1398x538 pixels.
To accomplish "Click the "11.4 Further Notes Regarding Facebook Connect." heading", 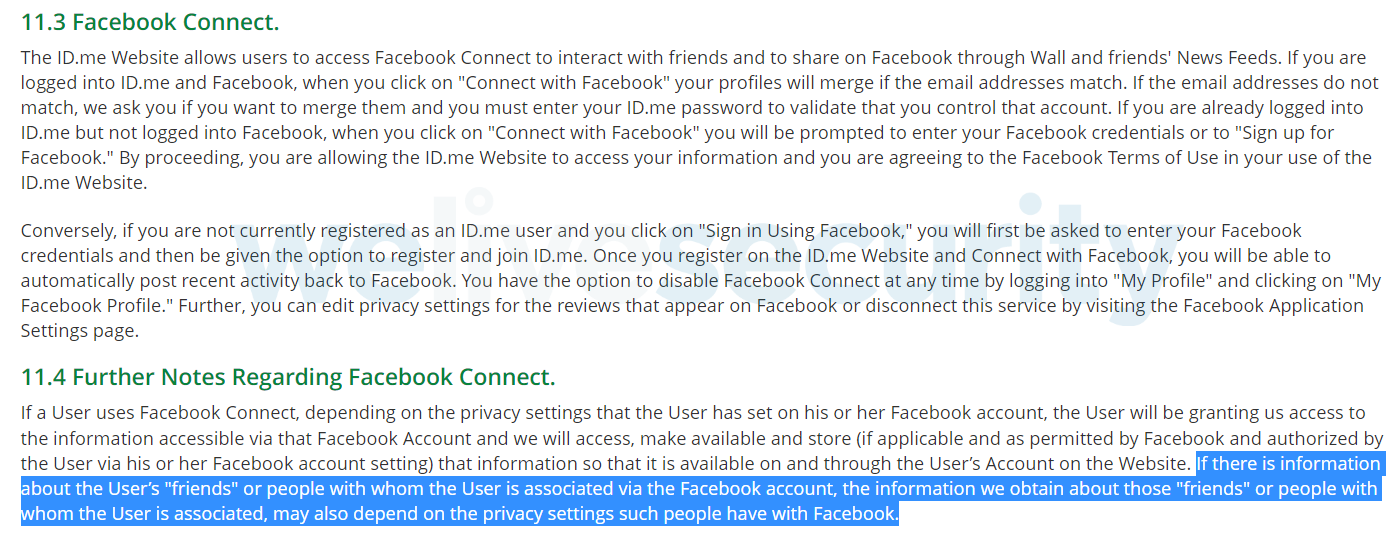I will coord(288,377).
